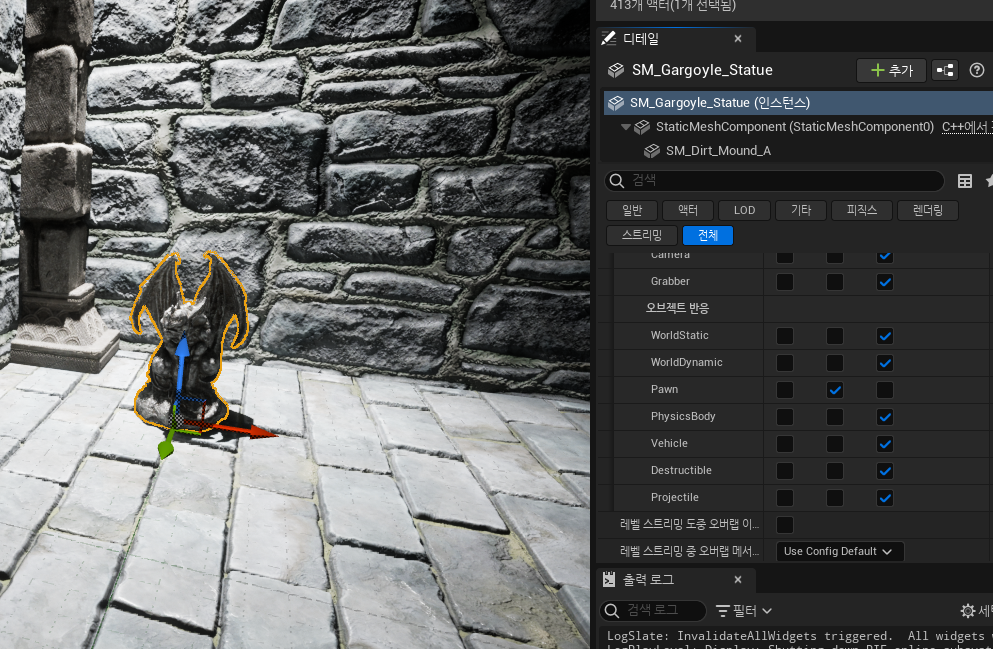
Task: Set Pawn response to Block
Action: pos(885,390)
